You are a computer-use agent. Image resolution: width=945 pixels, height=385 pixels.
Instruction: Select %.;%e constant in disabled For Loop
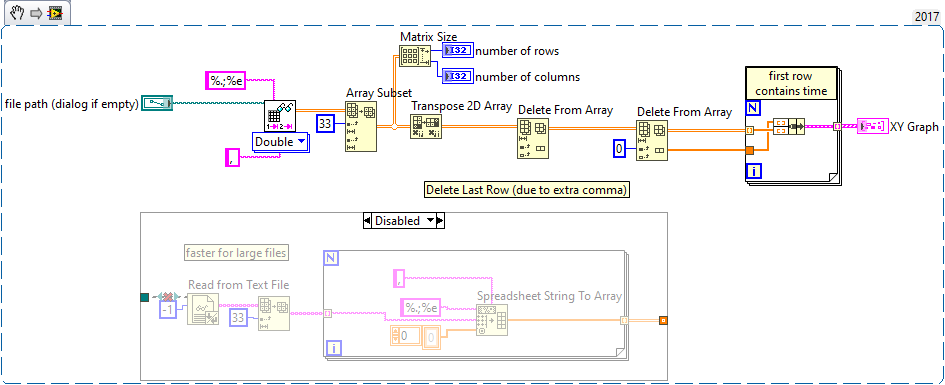[x=421, y=307]
